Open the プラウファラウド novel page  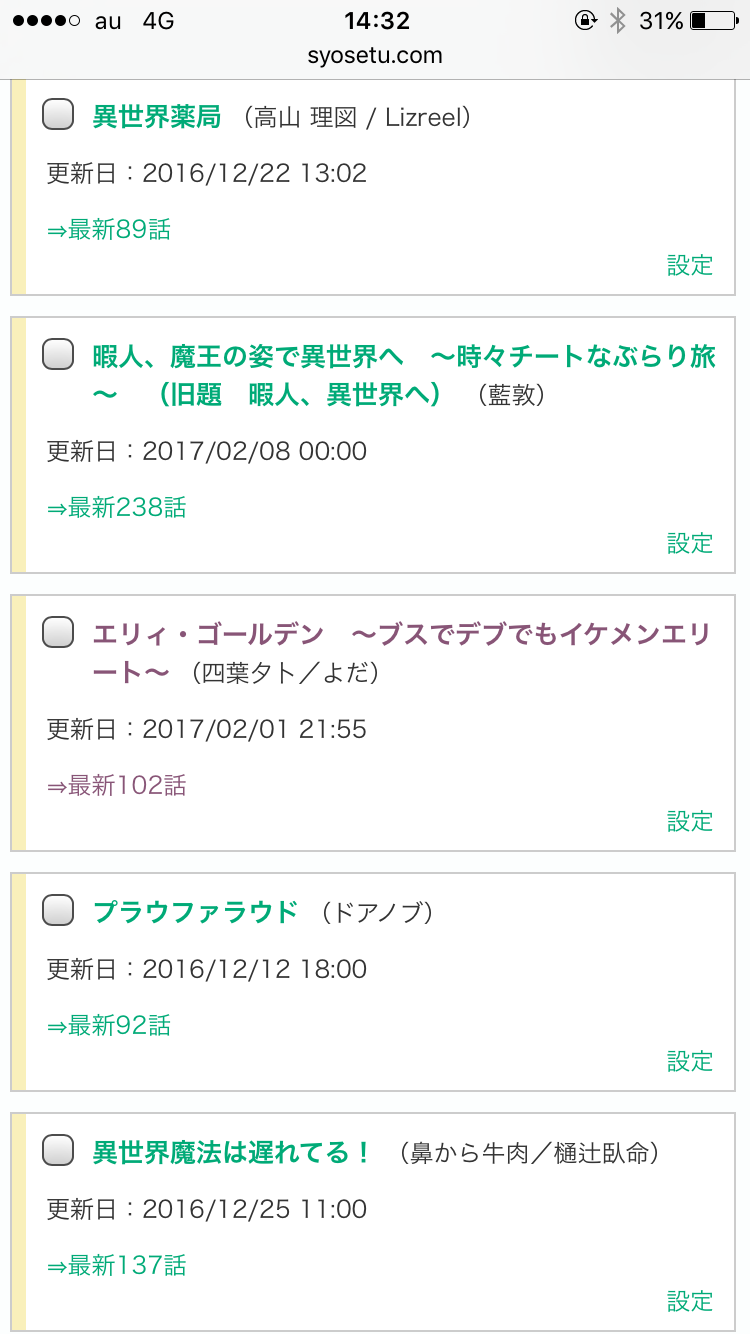click(x=195, y=912)
